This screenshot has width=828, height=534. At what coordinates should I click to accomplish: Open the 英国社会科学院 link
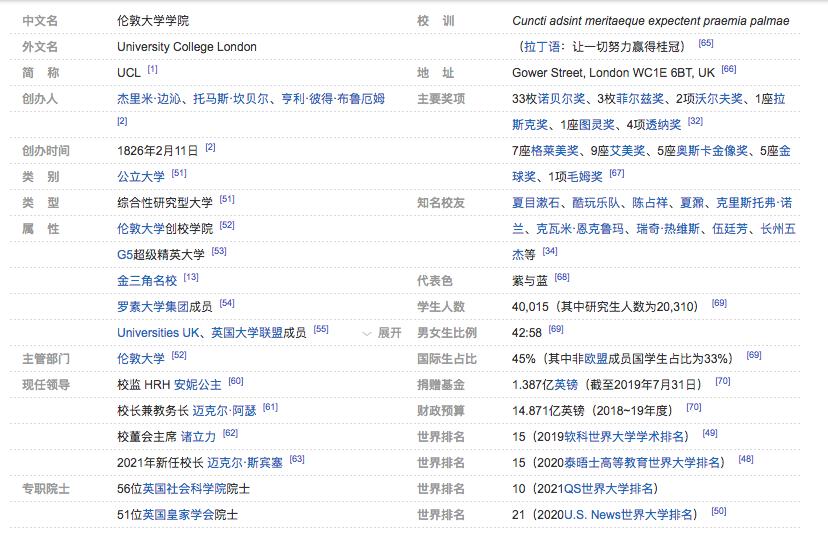(x=184, y=489)
